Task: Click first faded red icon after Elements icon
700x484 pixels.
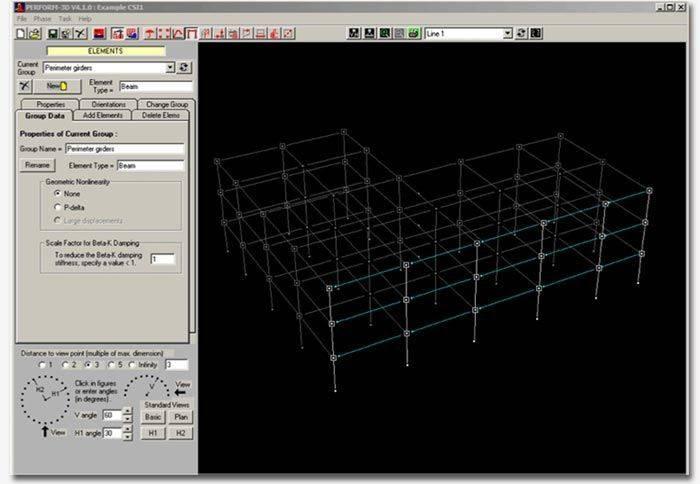Action: [205, 33]
